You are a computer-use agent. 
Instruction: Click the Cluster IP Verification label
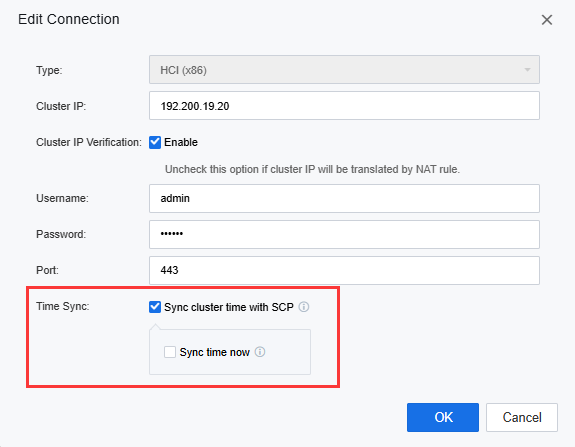(89, 142)
